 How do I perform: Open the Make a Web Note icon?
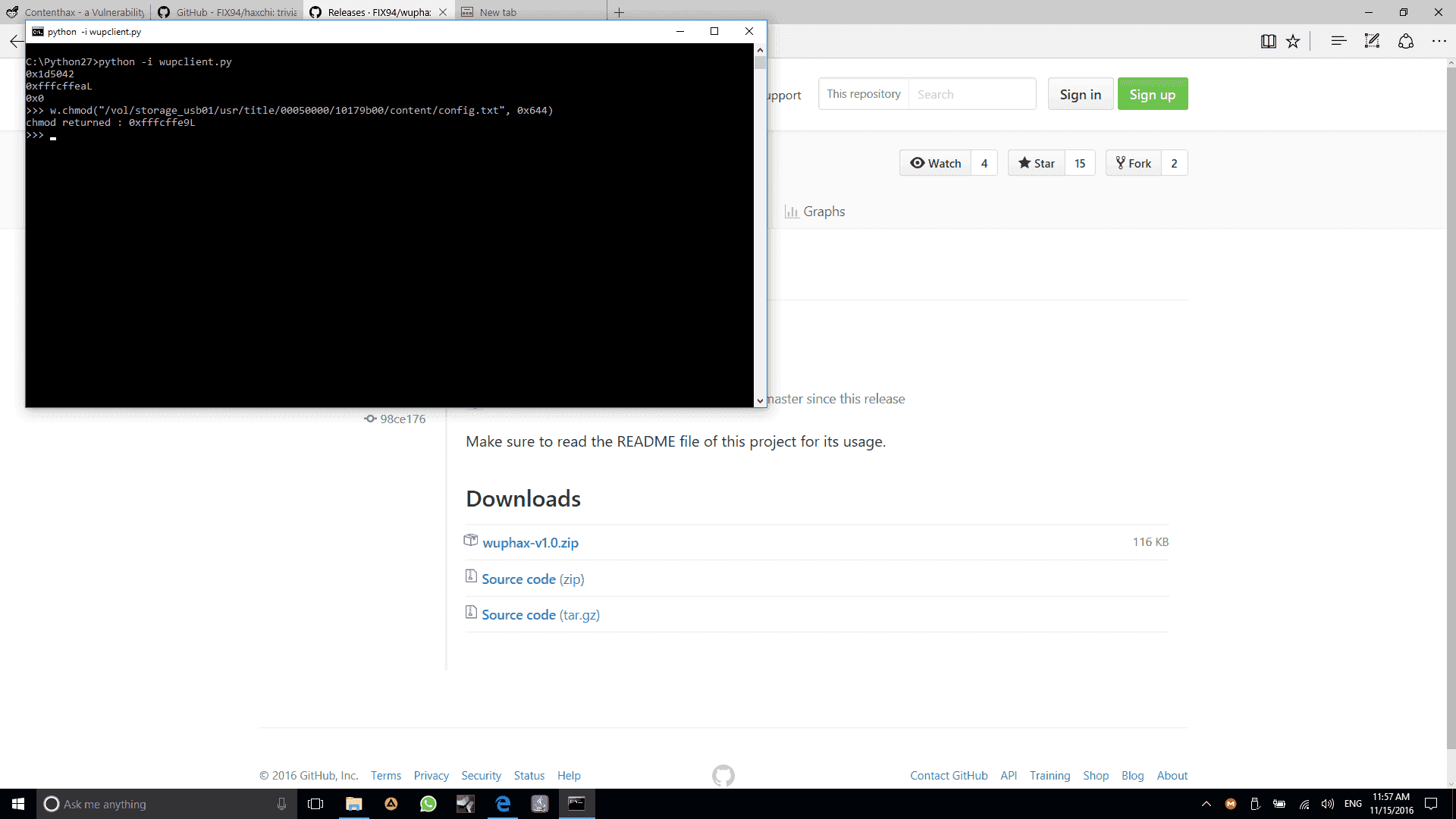pyautogui.click(x=1372, y=41)
